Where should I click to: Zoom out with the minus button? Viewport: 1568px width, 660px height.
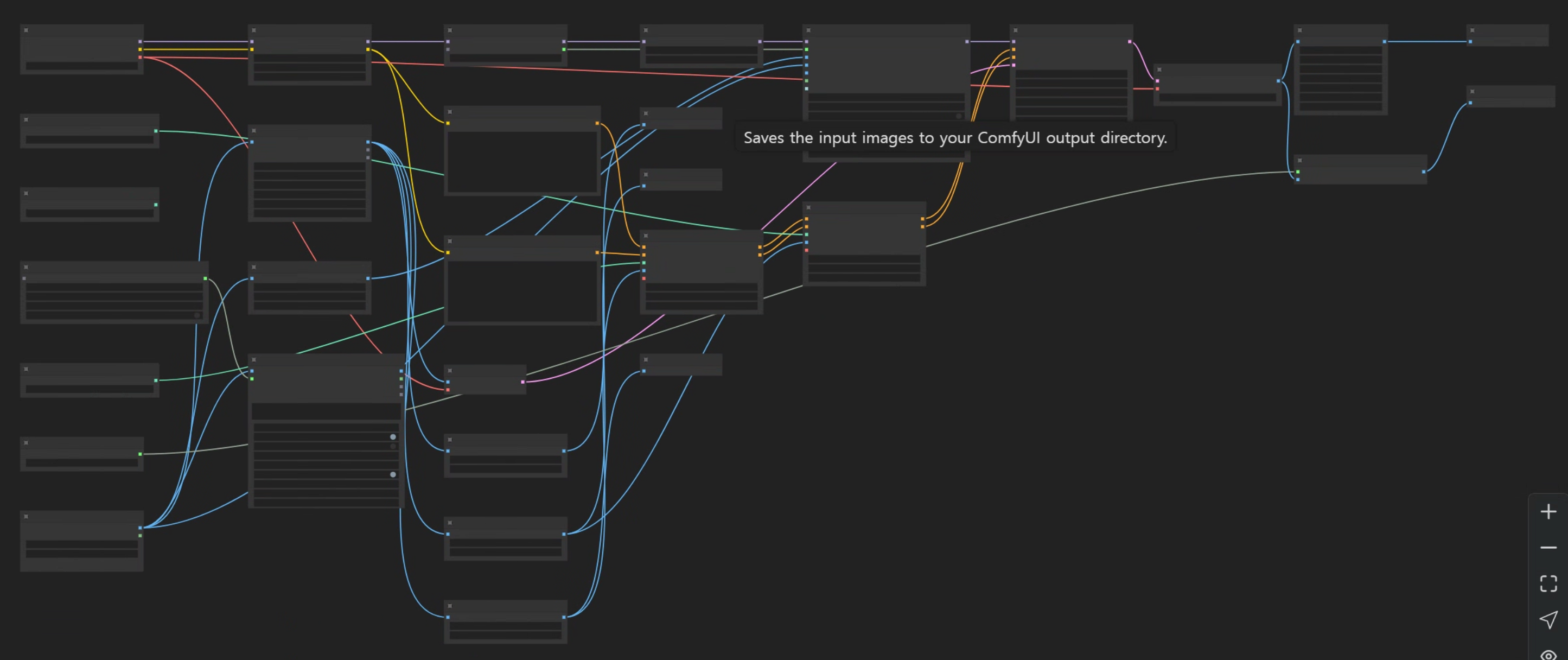tap(1548, 548)
